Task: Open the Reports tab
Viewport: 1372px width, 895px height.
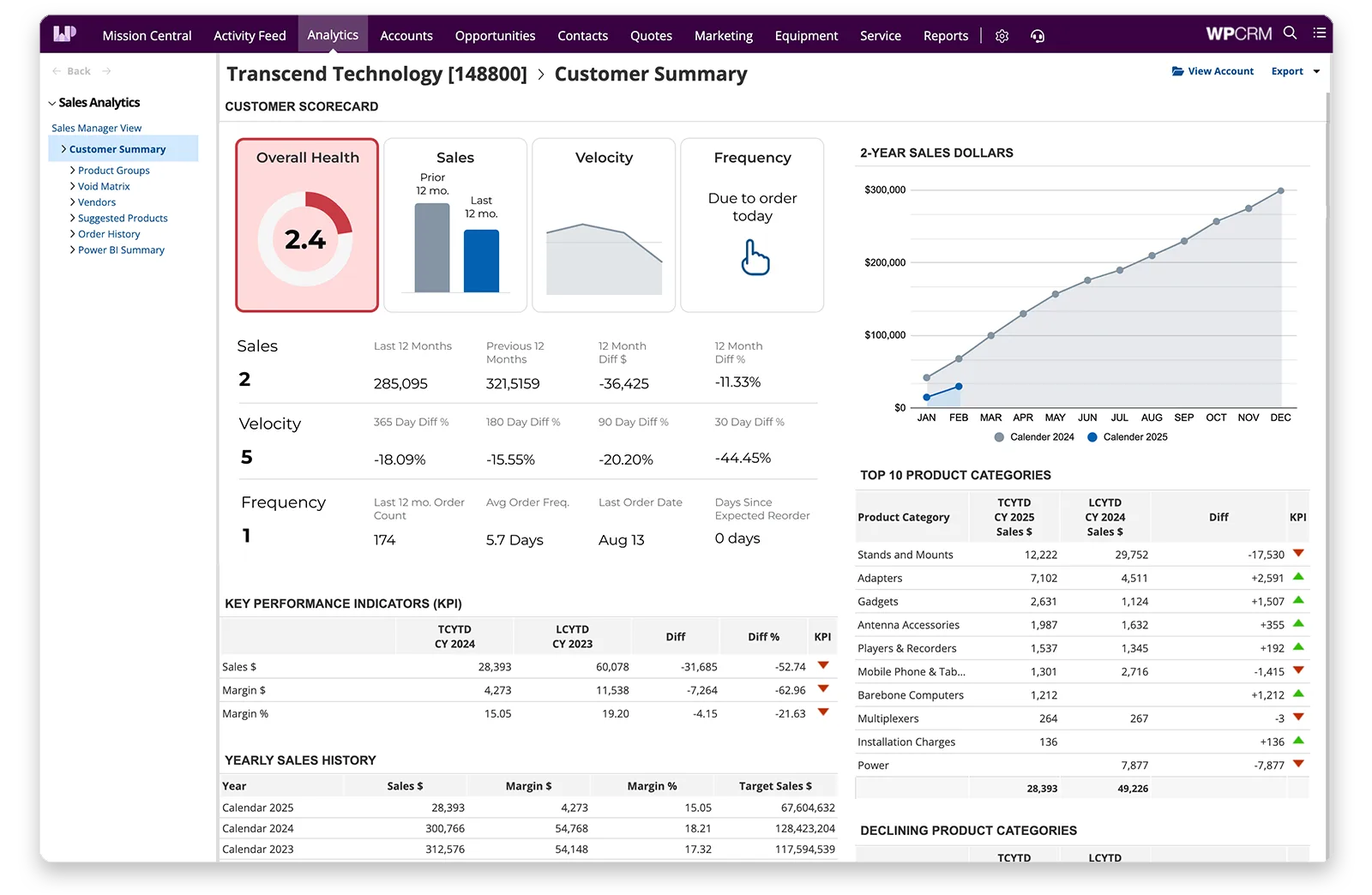Action: pyautogui.click(x=945, y=36)
